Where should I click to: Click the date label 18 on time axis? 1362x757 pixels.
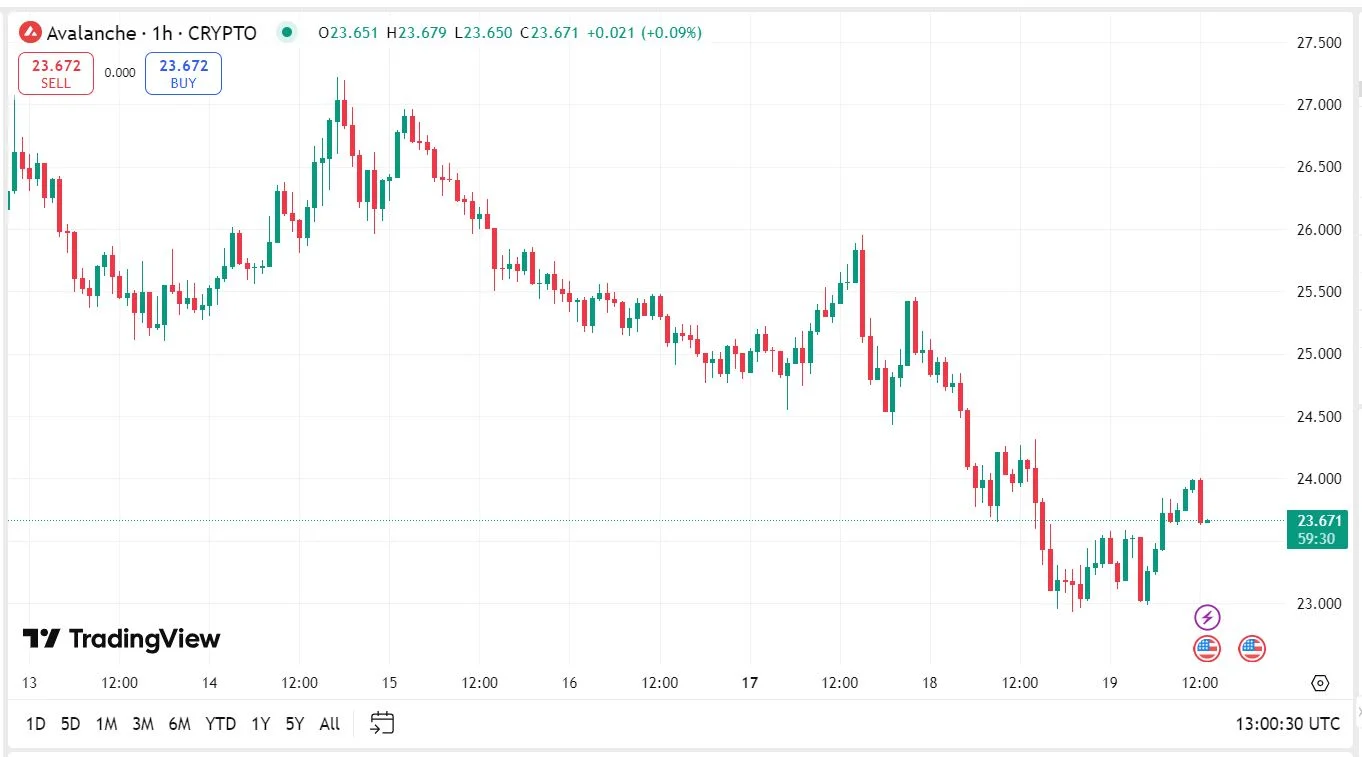(930, 683)
